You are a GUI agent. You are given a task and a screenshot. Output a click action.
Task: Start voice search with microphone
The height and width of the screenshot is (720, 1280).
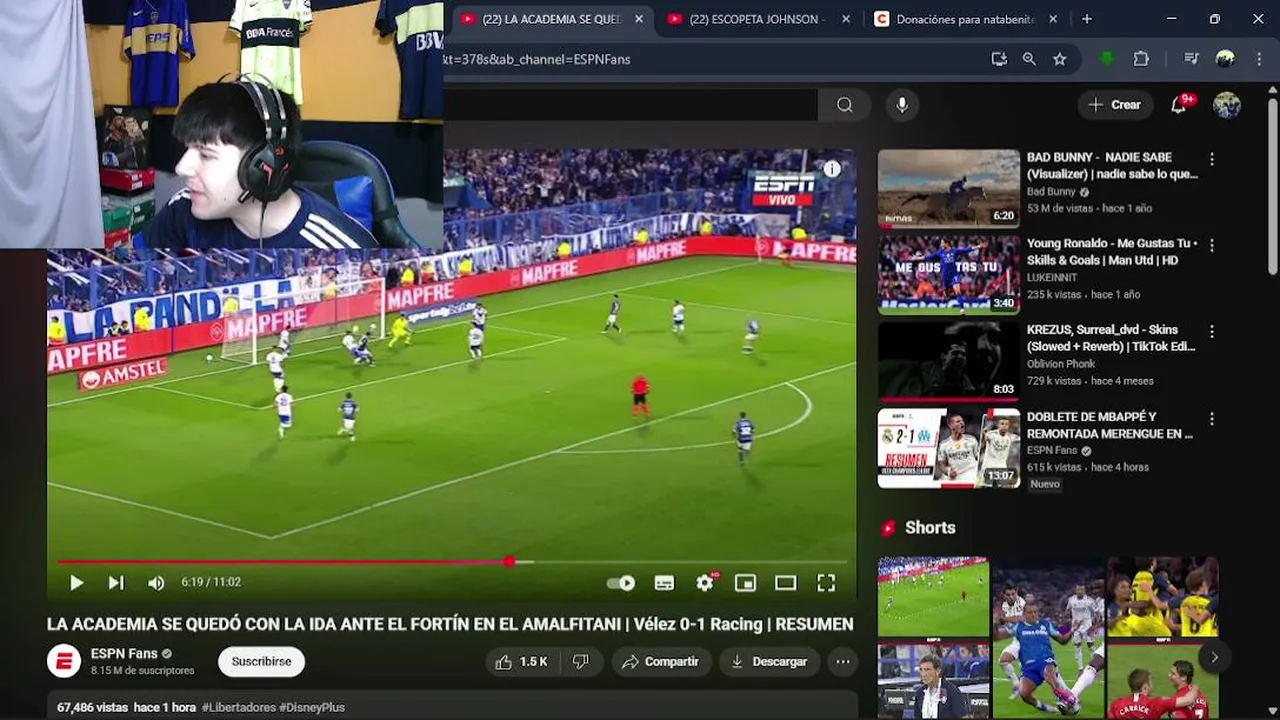click(902, 105)
